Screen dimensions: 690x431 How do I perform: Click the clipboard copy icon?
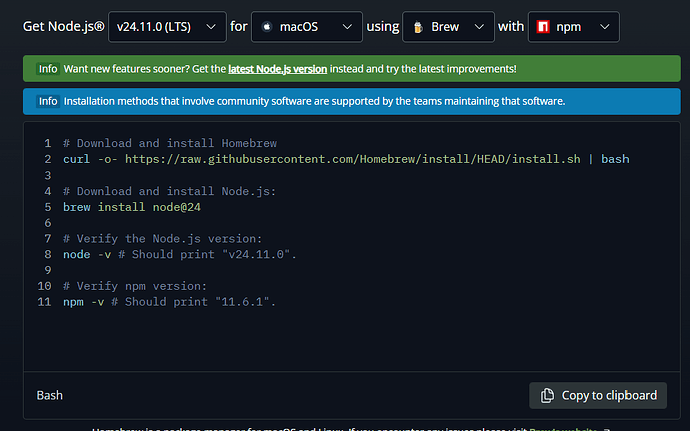547,395
